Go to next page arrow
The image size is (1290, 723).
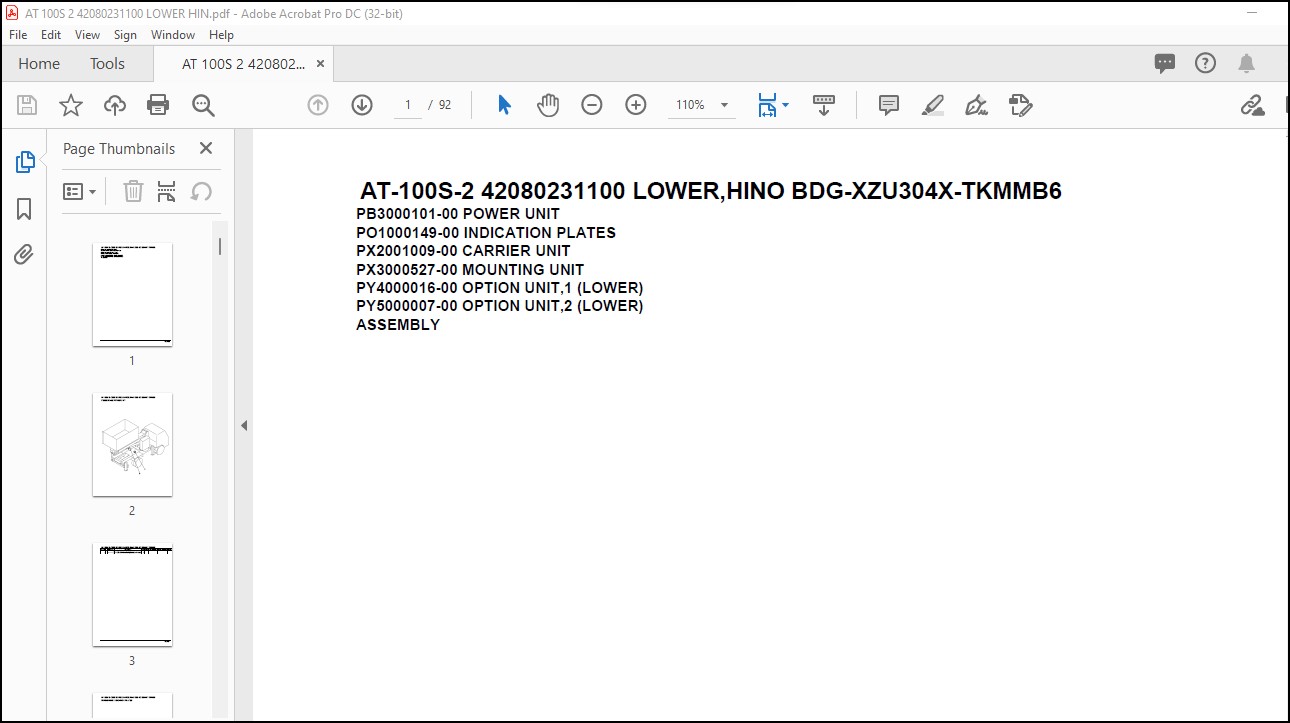tap(362, 105)
